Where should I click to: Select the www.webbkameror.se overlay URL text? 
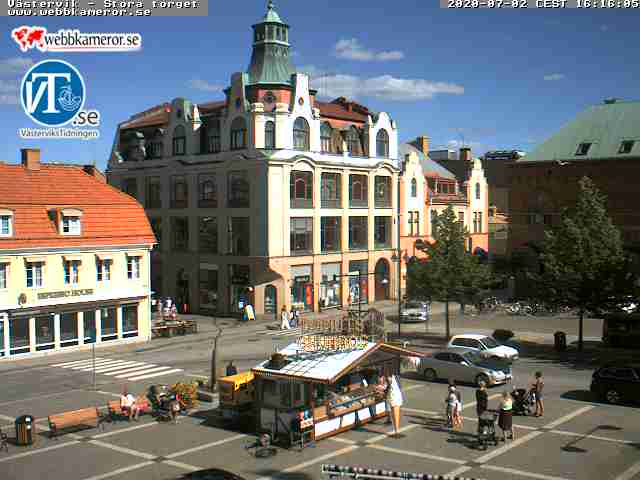[x=79, y=12]
